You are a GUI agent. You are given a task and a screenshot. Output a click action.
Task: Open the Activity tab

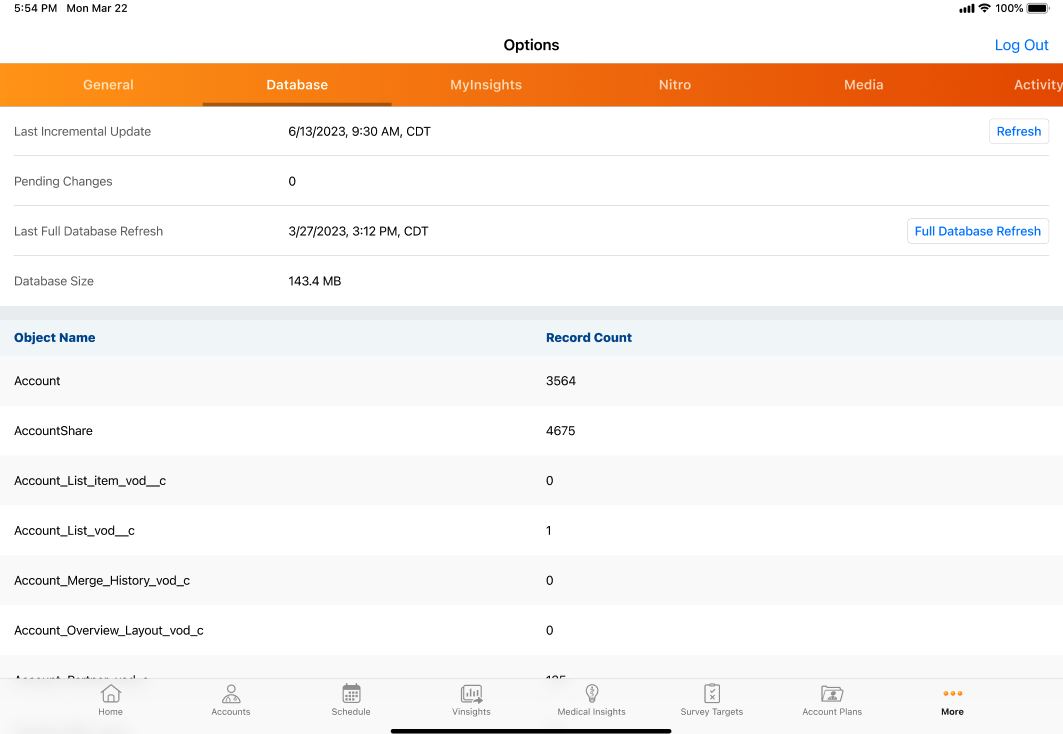pos(1037,85)
